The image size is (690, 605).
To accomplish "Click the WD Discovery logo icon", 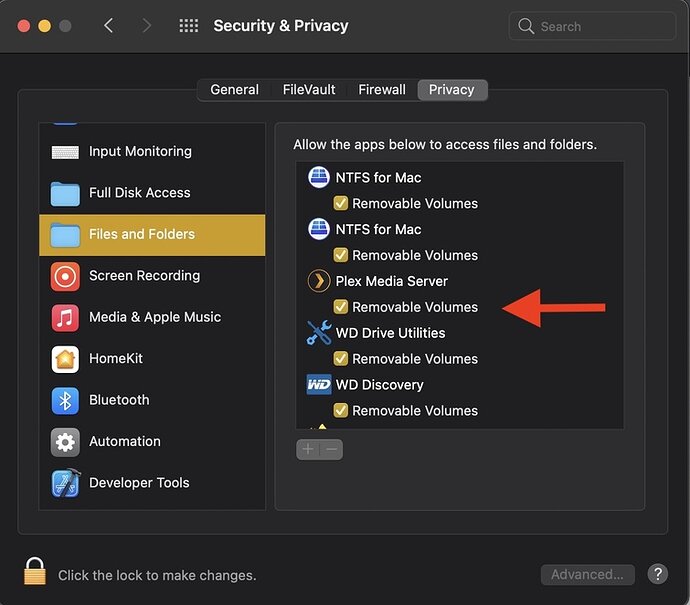I will [x=319, y=385].
